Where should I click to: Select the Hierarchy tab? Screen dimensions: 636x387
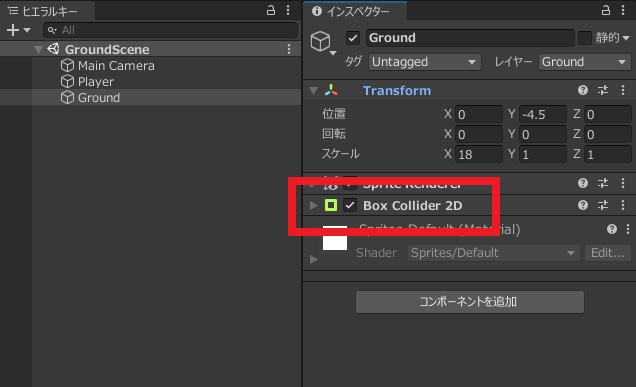click(x=43, y=11)
